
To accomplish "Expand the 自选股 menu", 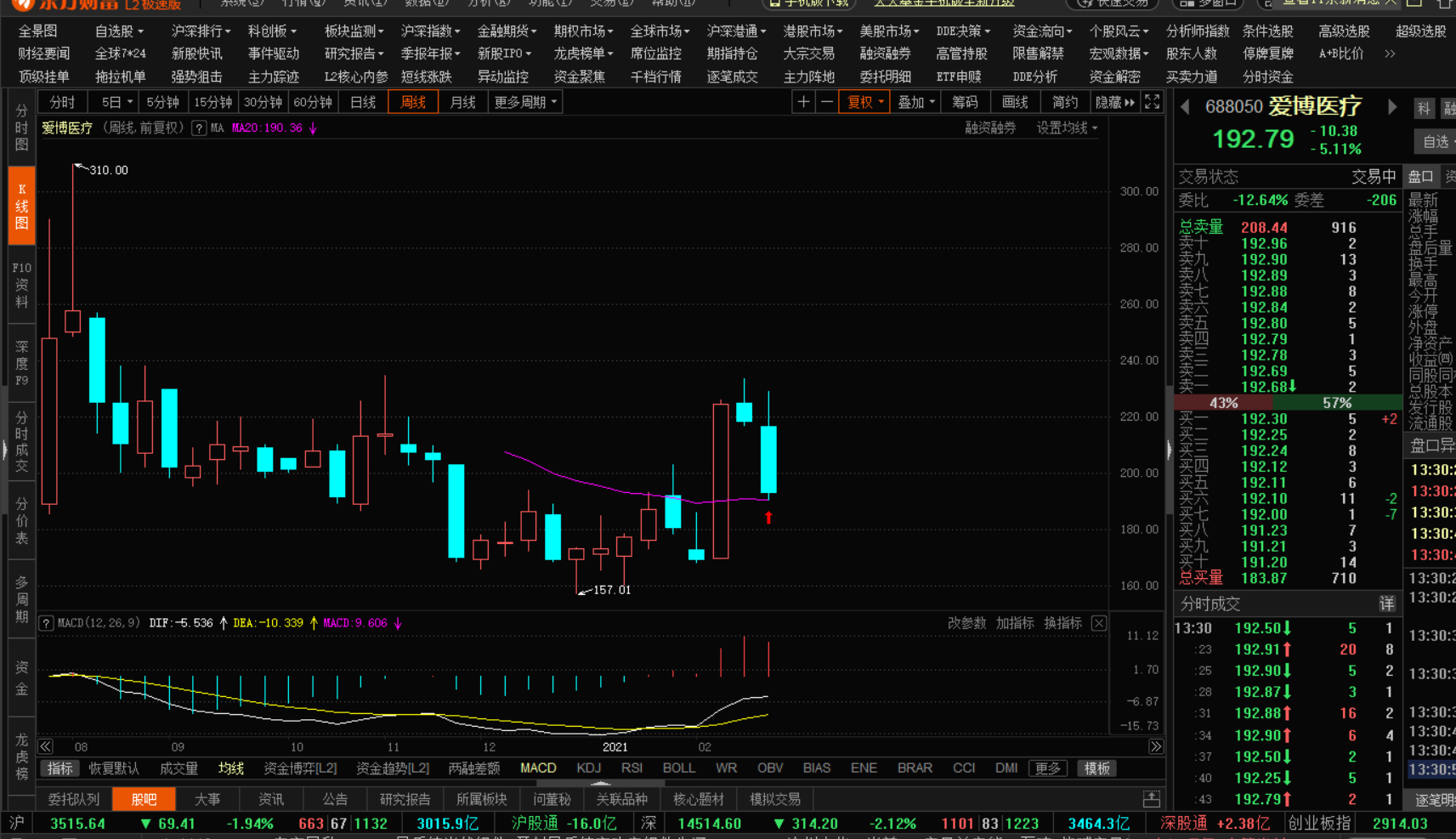I will tap(119, 31).
